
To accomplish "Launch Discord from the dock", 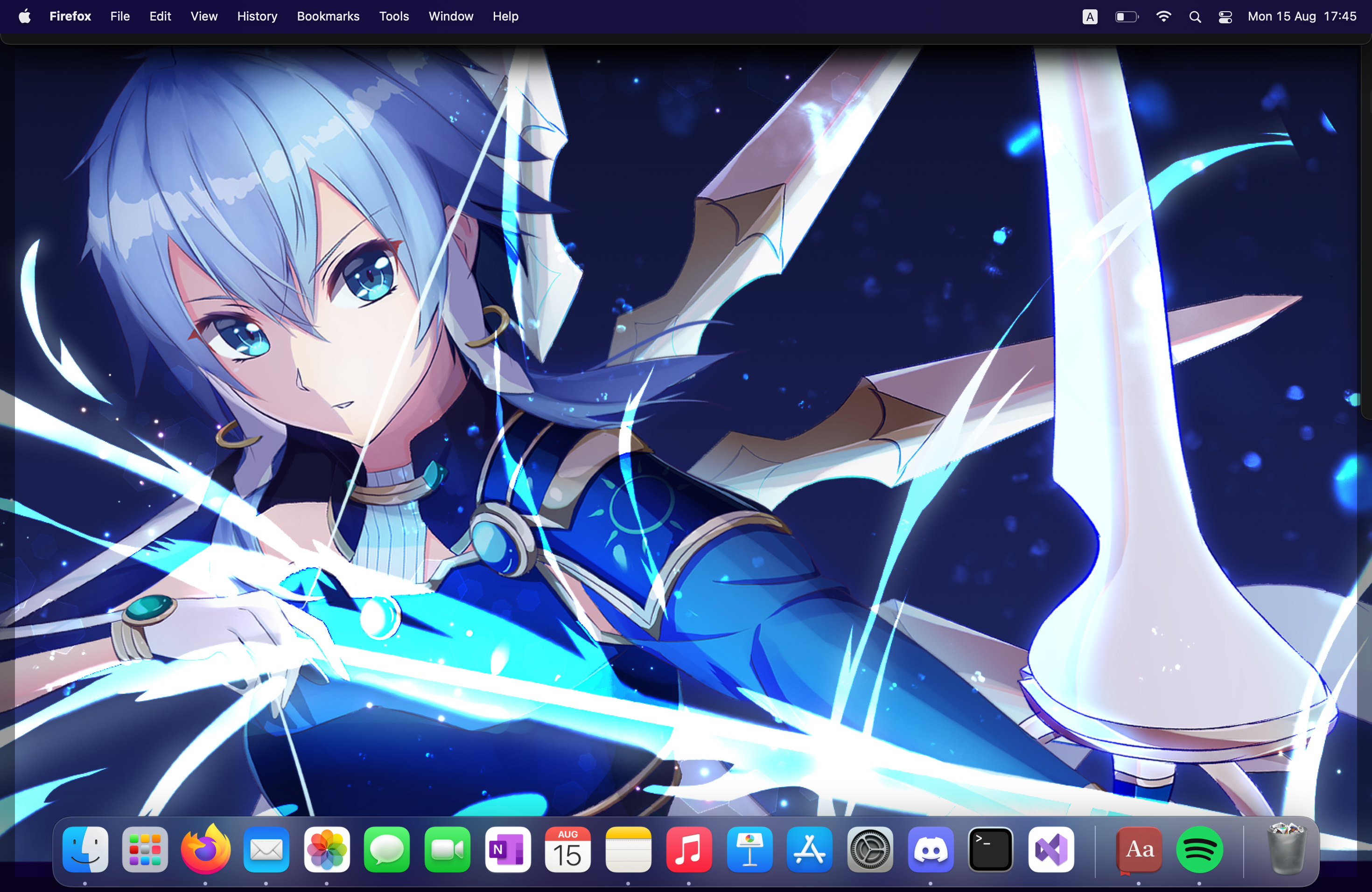I will tap(931, 850).
